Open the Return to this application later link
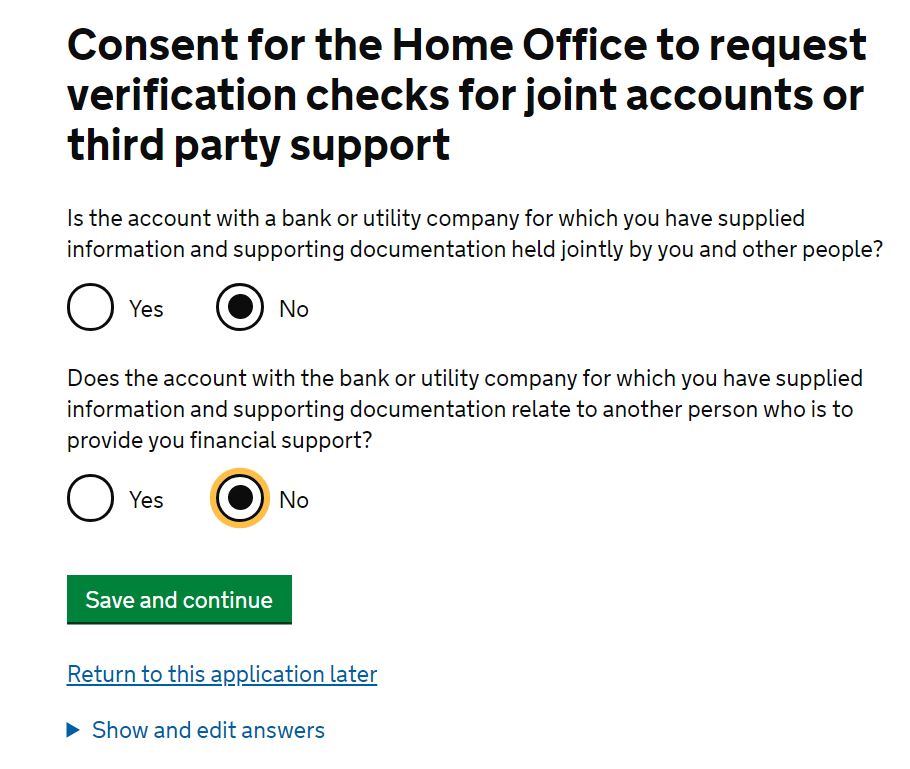Screen dimensions: 910x769 (x=222, y=674)
